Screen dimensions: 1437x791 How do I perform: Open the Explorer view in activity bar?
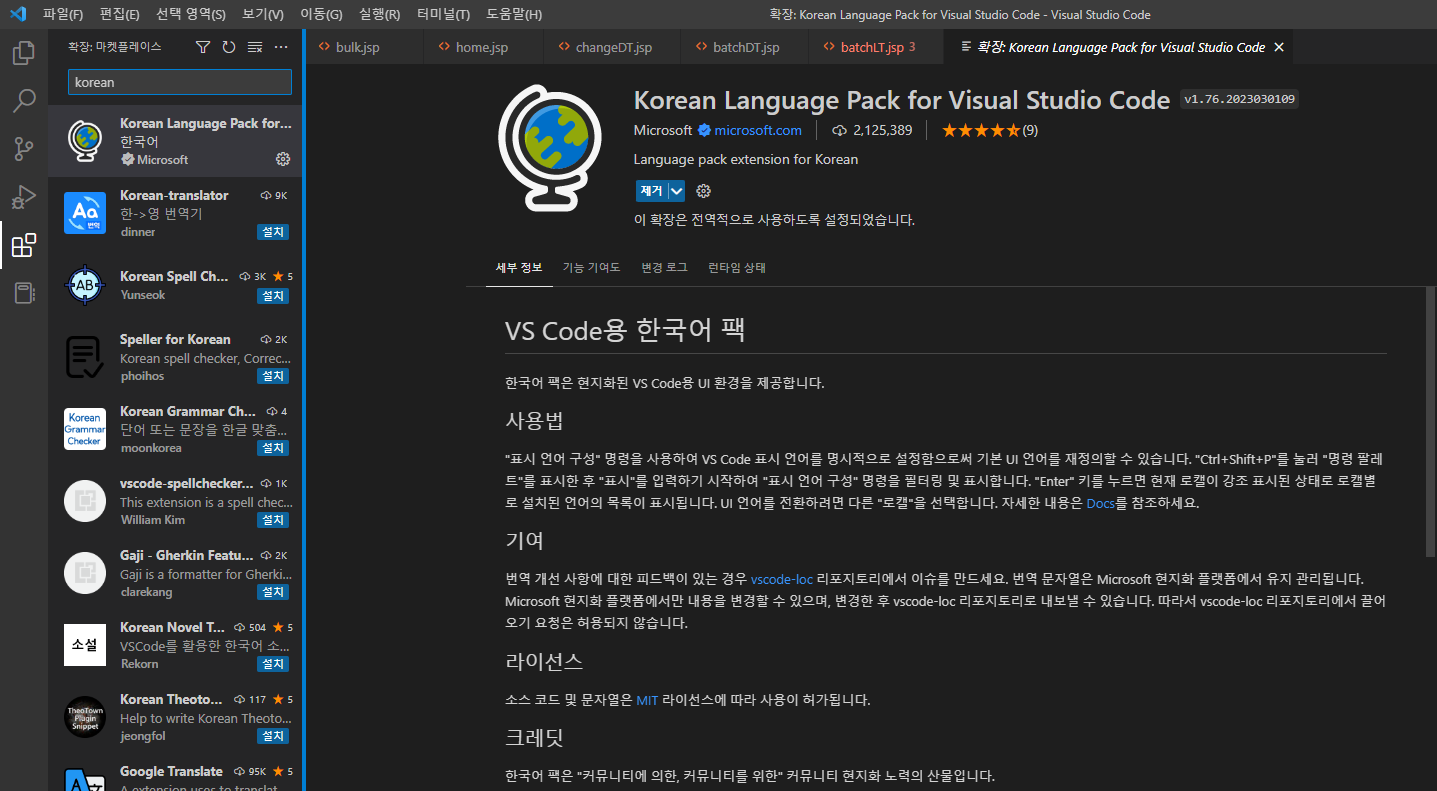(24, 53)
